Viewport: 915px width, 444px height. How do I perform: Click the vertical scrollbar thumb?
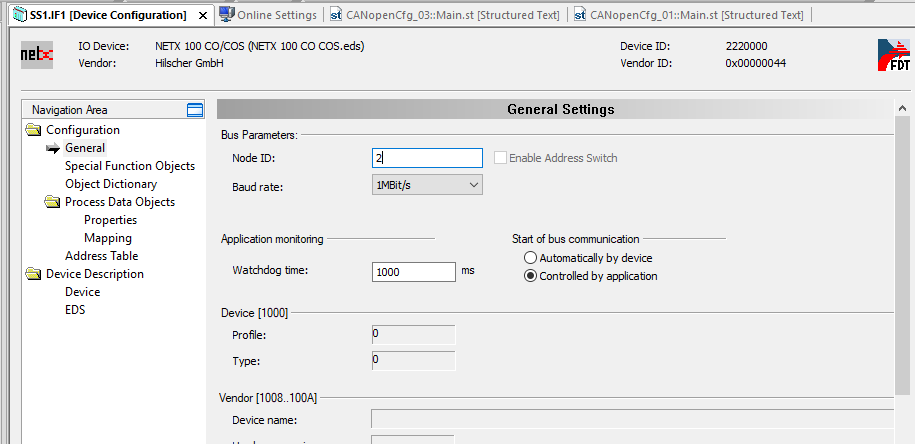[902, 257]
